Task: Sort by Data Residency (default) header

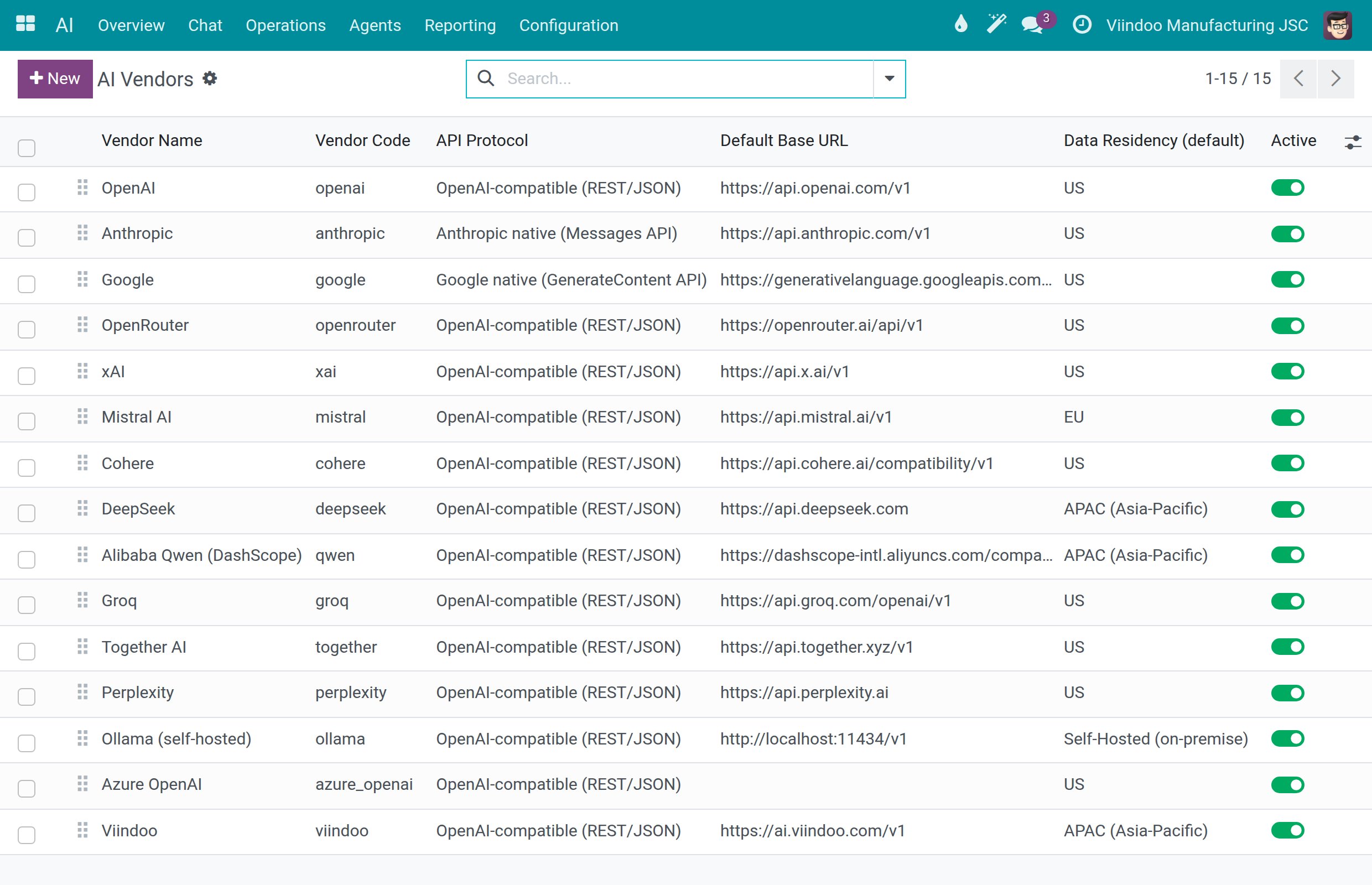Action: tap(1153, 141)
